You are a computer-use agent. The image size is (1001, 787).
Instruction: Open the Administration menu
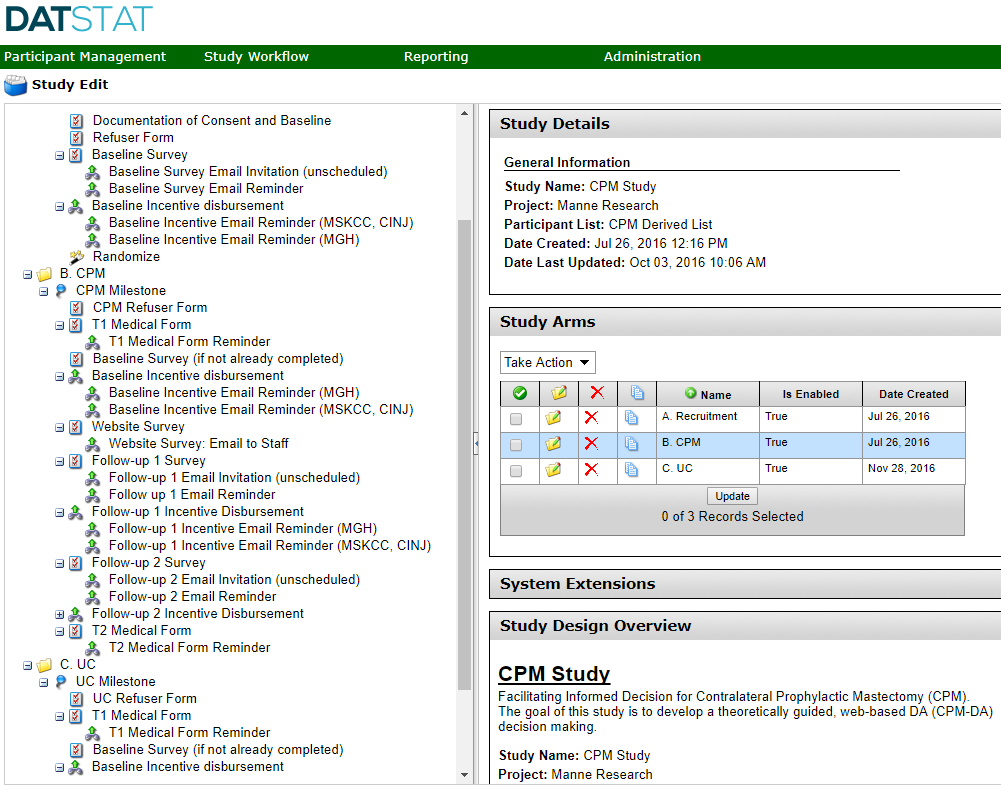(652, 57)
